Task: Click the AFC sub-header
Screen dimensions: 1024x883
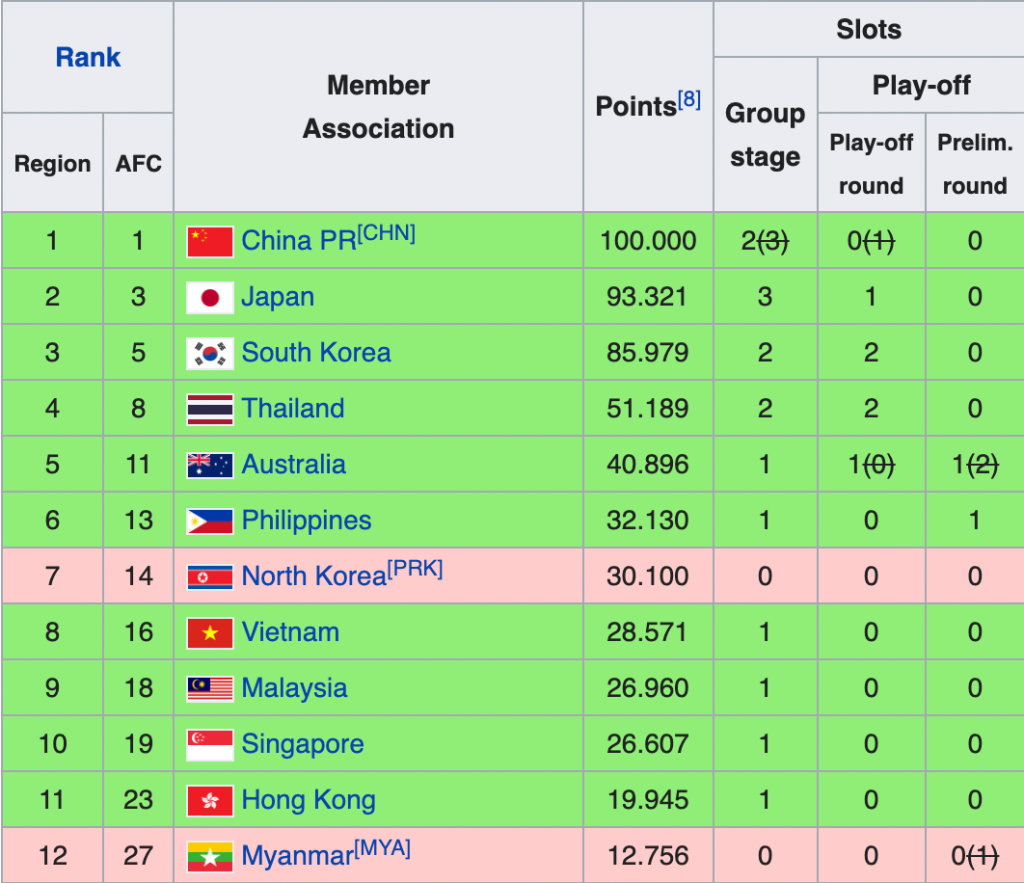Action: click(138, 163)
